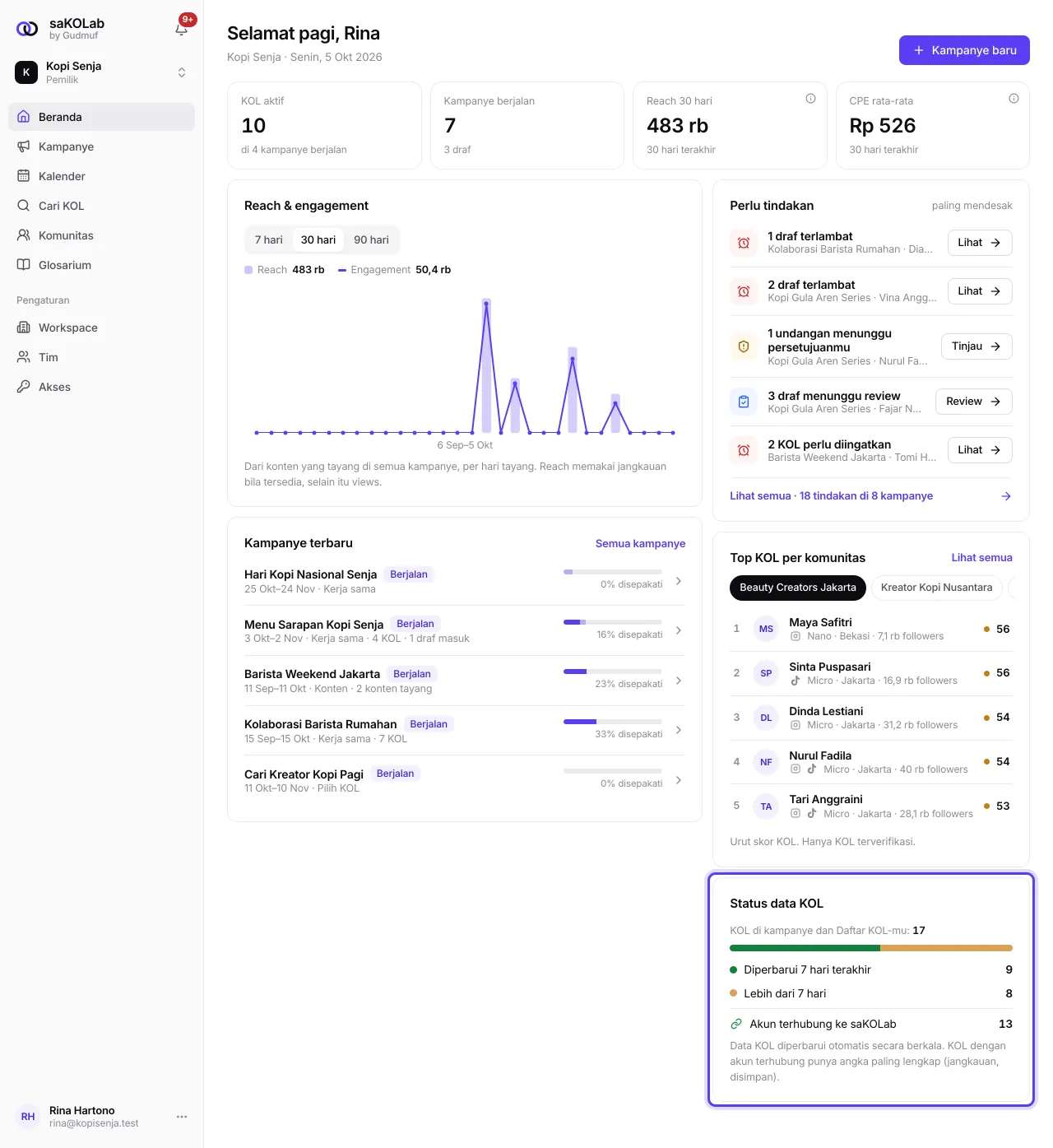Screen dimensions: 1053x1148
Task: Click clipboard icon for 3 draf menunggu review
Action: (744, 402)
